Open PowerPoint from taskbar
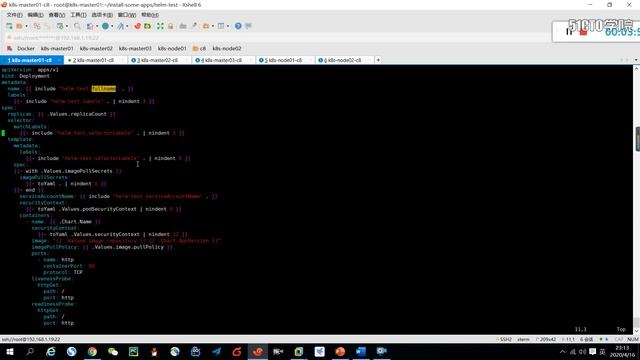The image size is (640, 360). point(340,351)
